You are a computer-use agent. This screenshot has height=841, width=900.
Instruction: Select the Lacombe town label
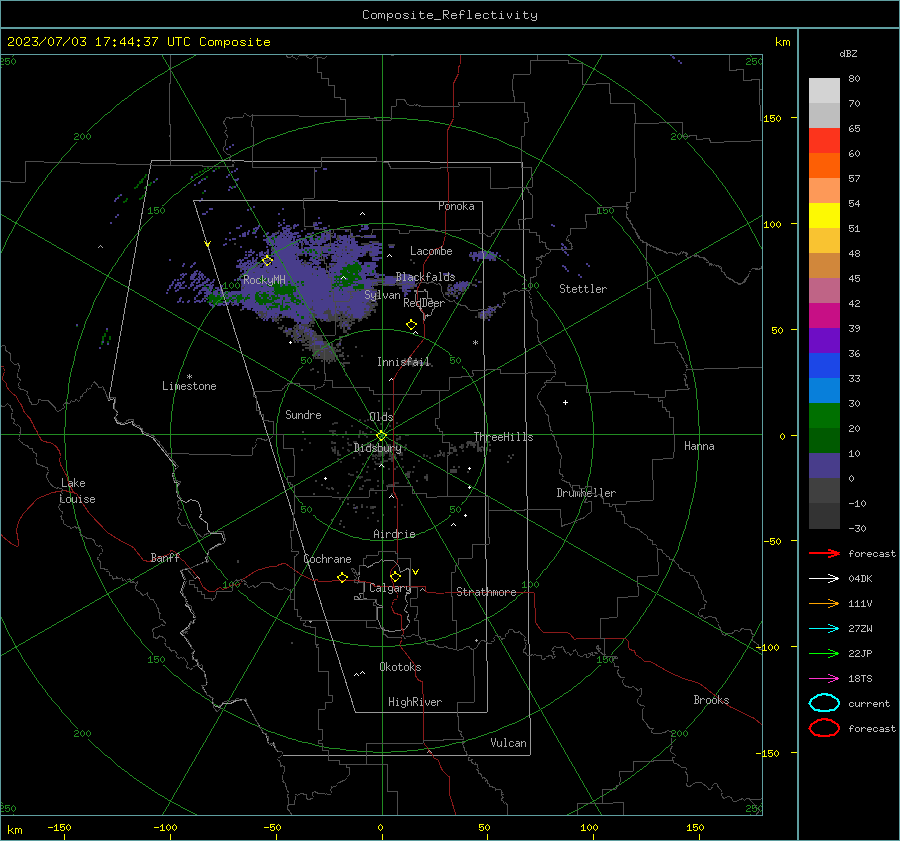tap(431, 251)
